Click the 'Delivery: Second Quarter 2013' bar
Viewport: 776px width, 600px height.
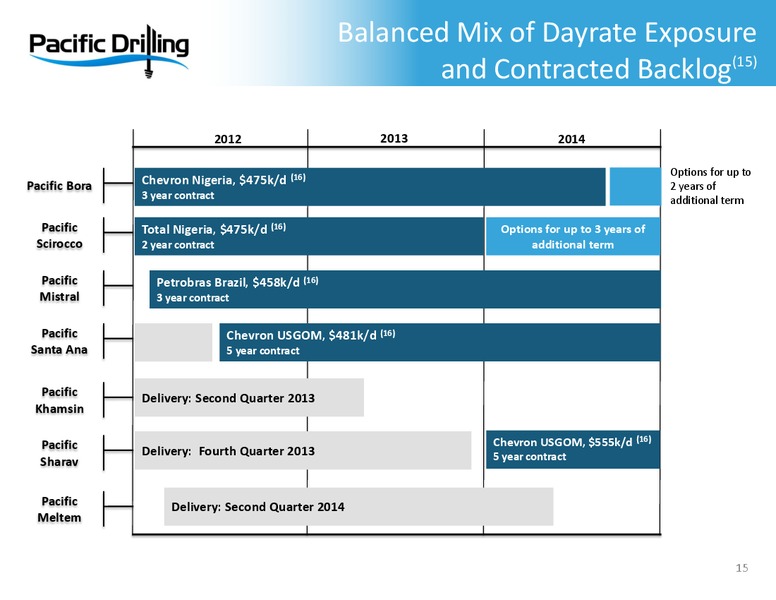[249, 398]
